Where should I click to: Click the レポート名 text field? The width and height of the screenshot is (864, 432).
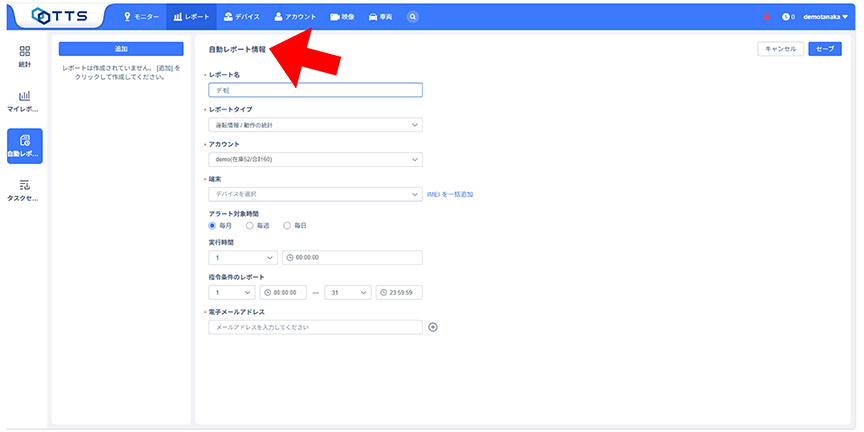(x=315, y=90)
